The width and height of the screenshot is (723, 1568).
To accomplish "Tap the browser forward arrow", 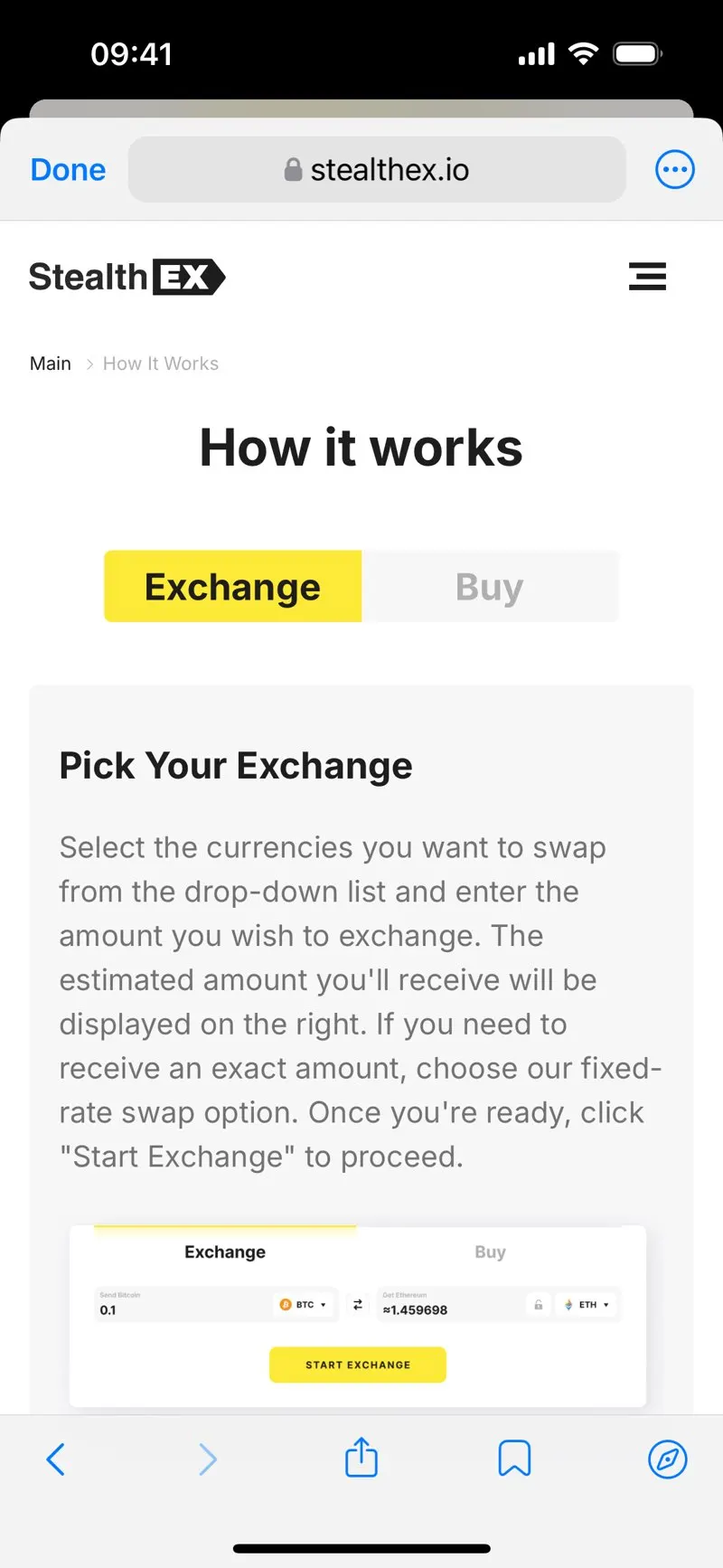I will [208, 1459].
